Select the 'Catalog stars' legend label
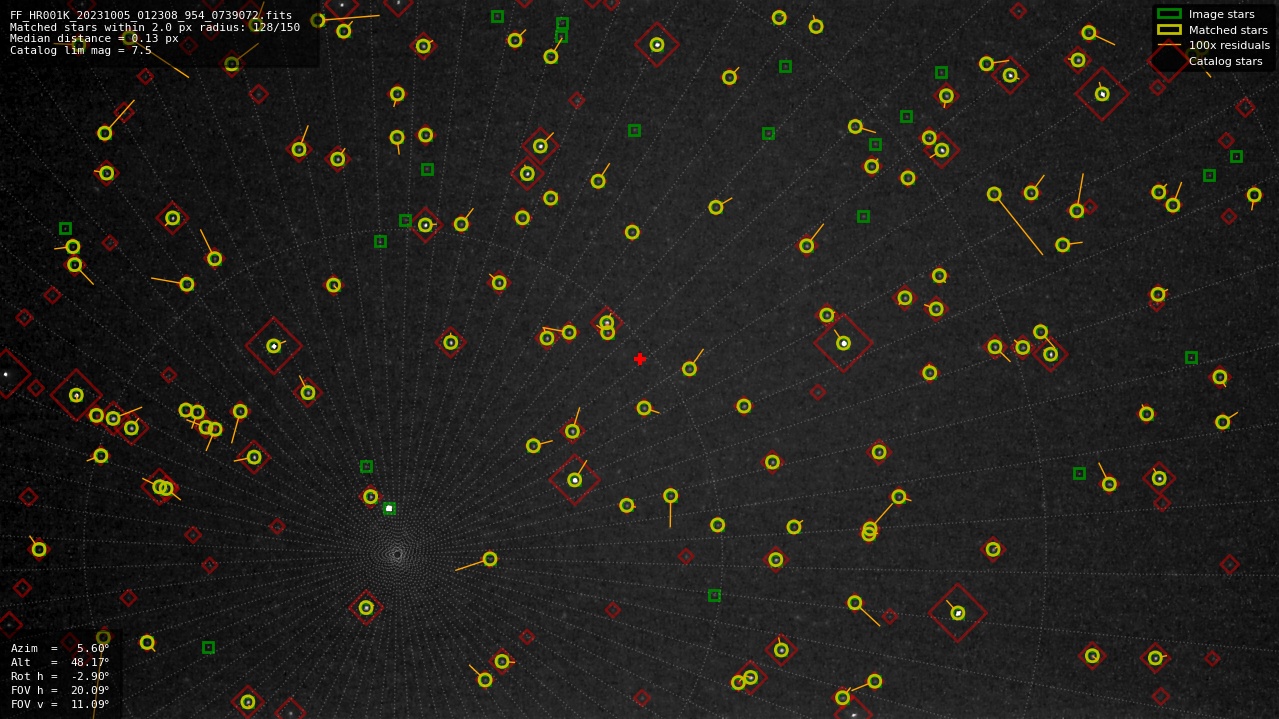The height and width of the screenshot is (719, 1279). pyautogui.click(x=1225, y=61)
